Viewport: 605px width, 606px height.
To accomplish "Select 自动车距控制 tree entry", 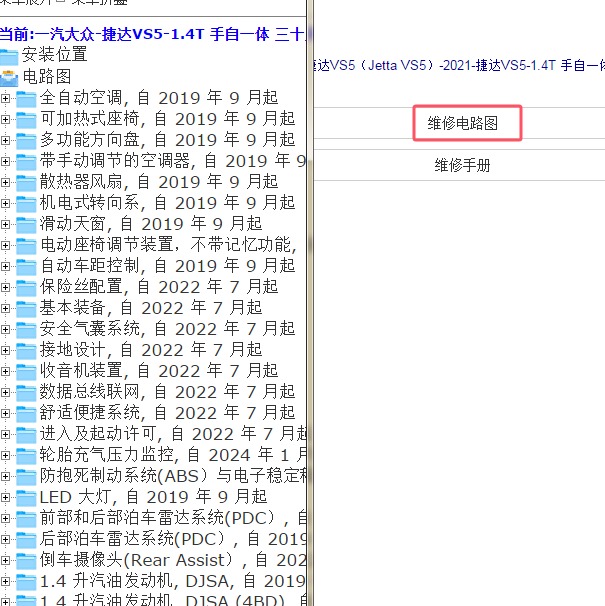I will tap(167, 266).
